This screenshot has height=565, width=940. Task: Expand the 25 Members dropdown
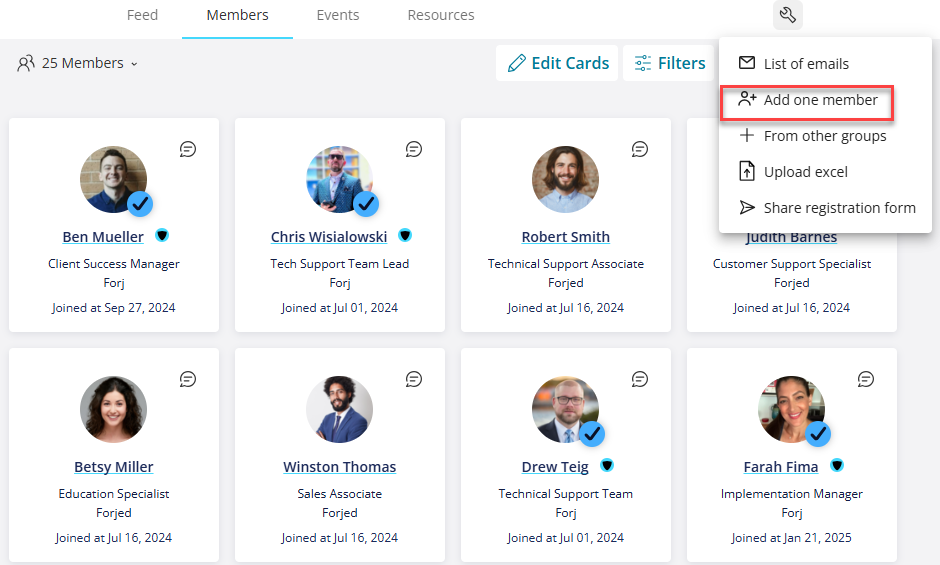[77, 63]
